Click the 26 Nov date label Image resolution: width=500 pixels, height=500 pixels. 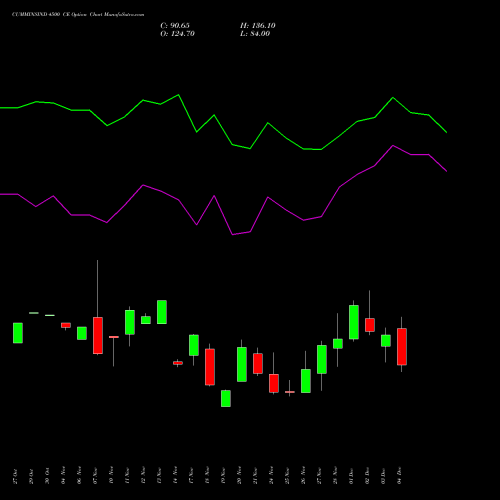303,476
